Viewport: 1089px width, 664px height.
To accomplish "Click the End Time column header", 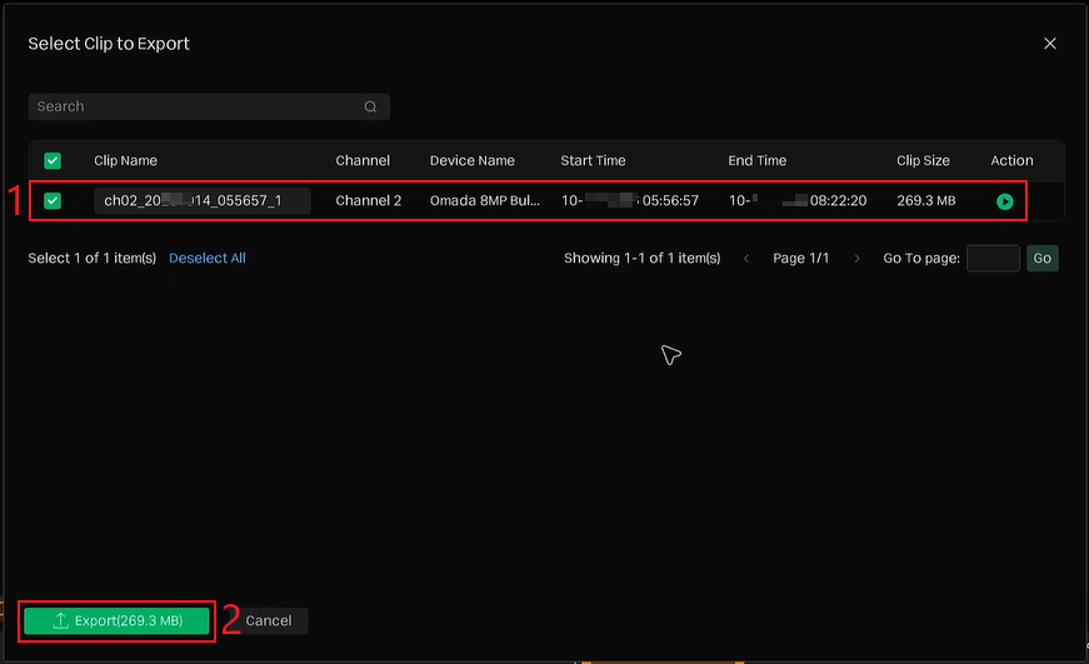I will click(x=757, y=161).
